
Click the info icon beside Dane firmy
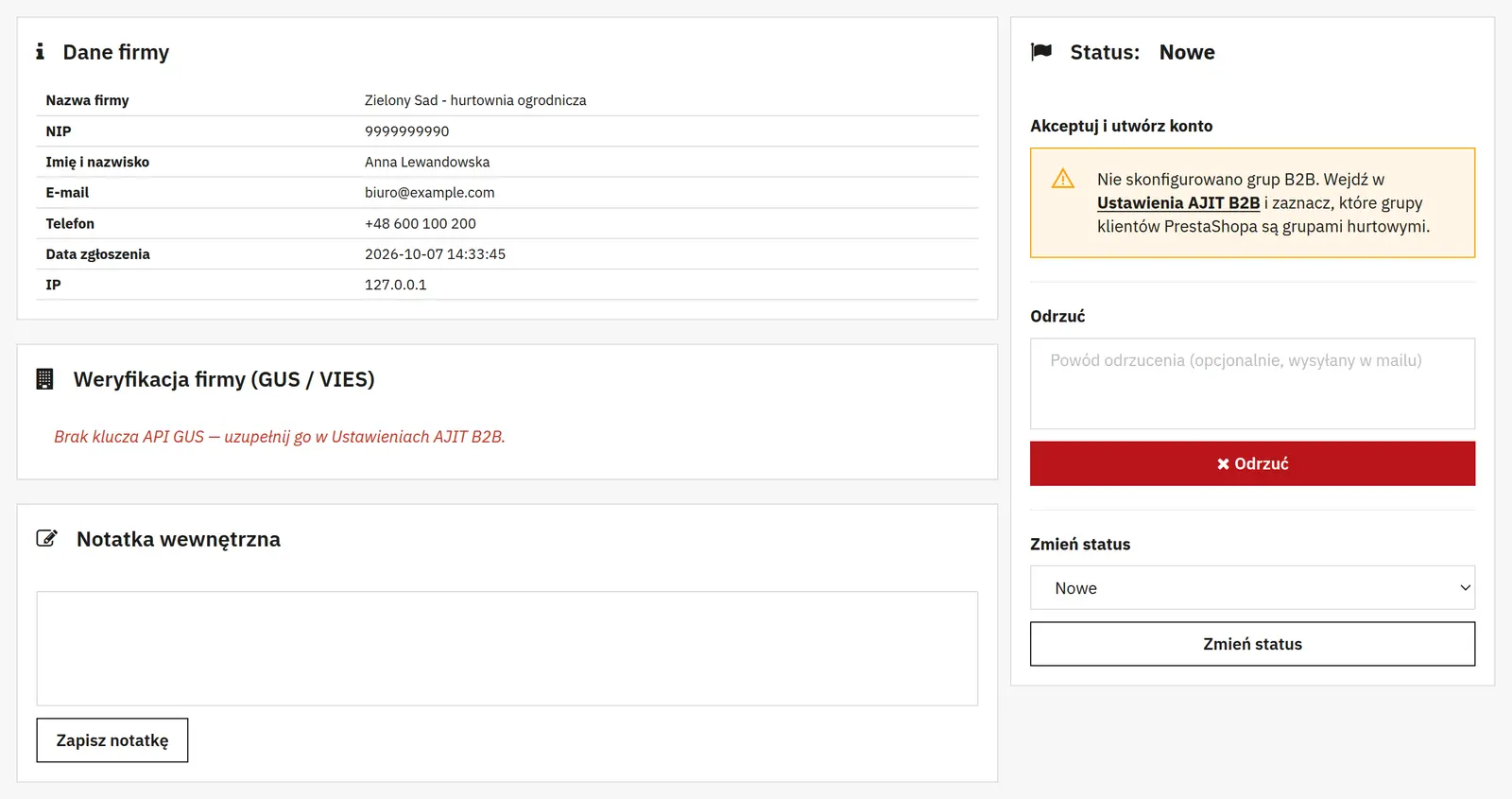point(40,51)
